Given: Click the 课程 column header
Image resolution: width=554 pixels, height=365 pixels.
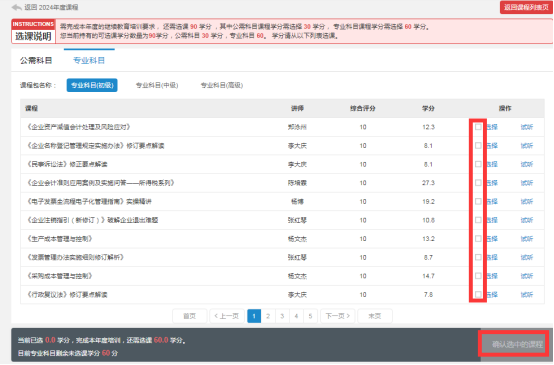Looking at the screenshot, I should [x=31, y=108].
